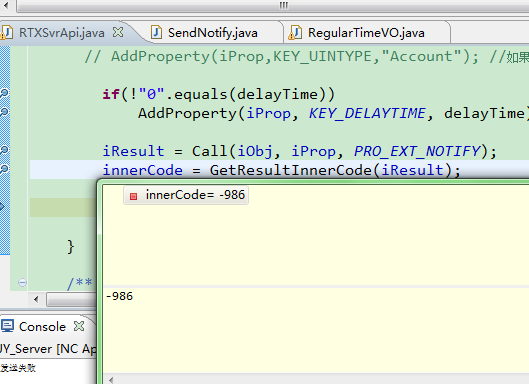The image size is (529, 384).
Task: Close the RTXSvrApi.java editor tab
Action: 118,32
